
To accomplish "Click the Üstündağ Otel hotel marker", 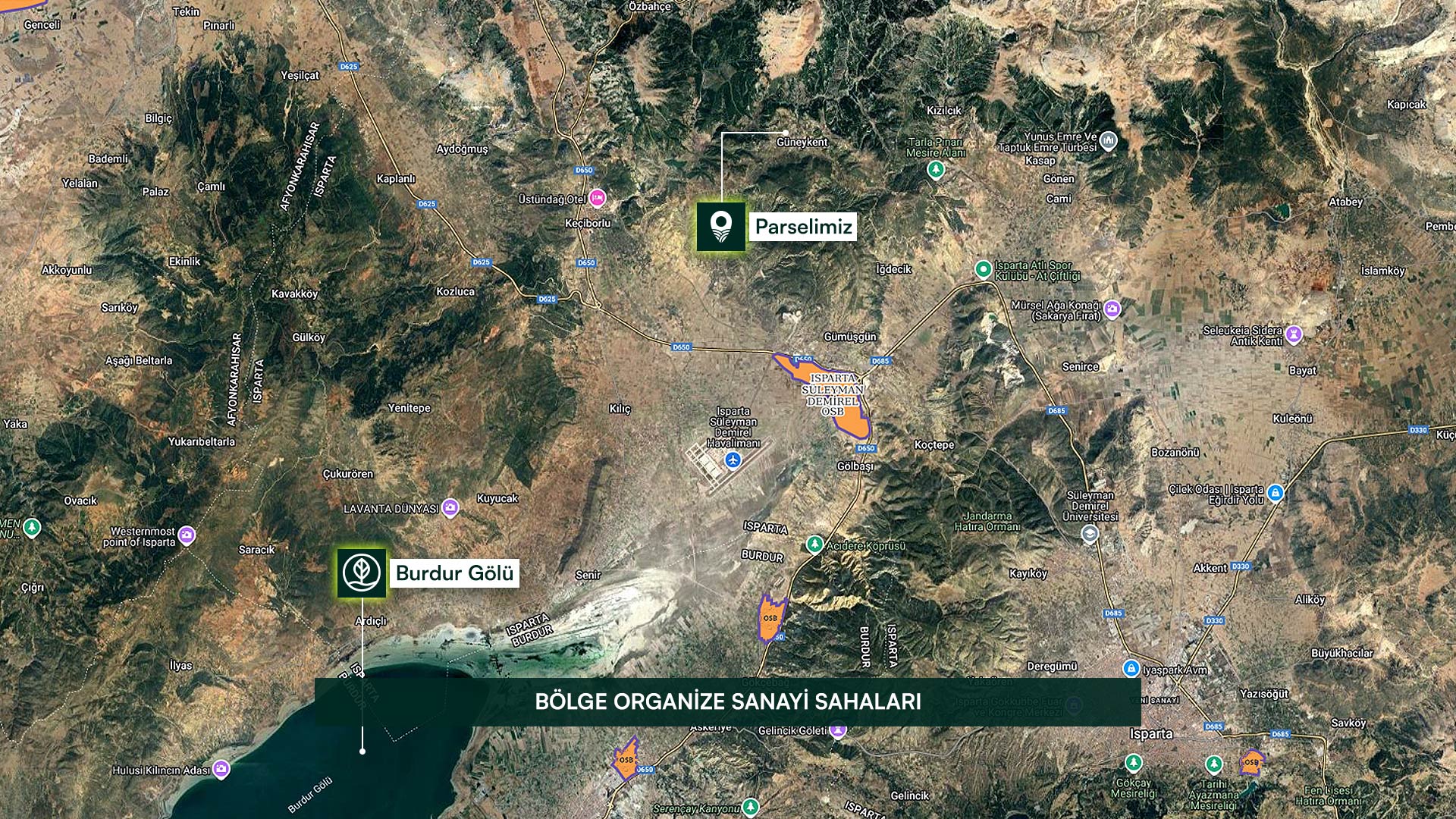I will click(598, 198).
